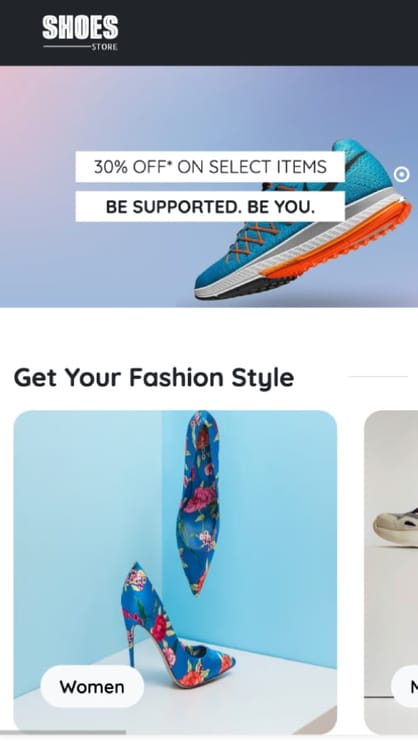418x750 pixels.
Task: Click the BE SUPPORTED. BE YOU. banner text
Action: point(210,207)
